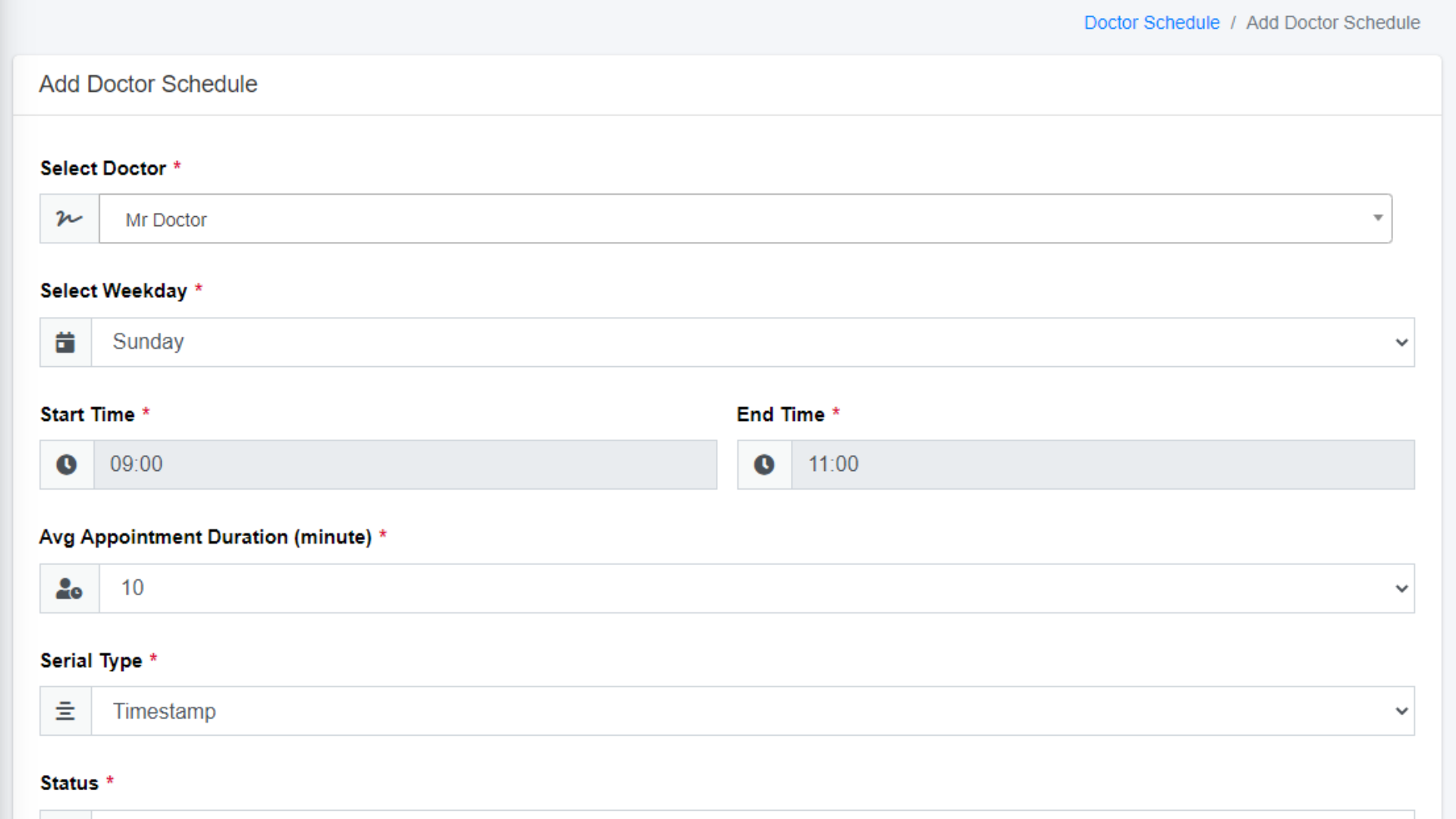Click the Add Doctor Schedule breadcrumb text
The height and width of the screenshot is (819, 1456).
click(x=1332, y=23)
